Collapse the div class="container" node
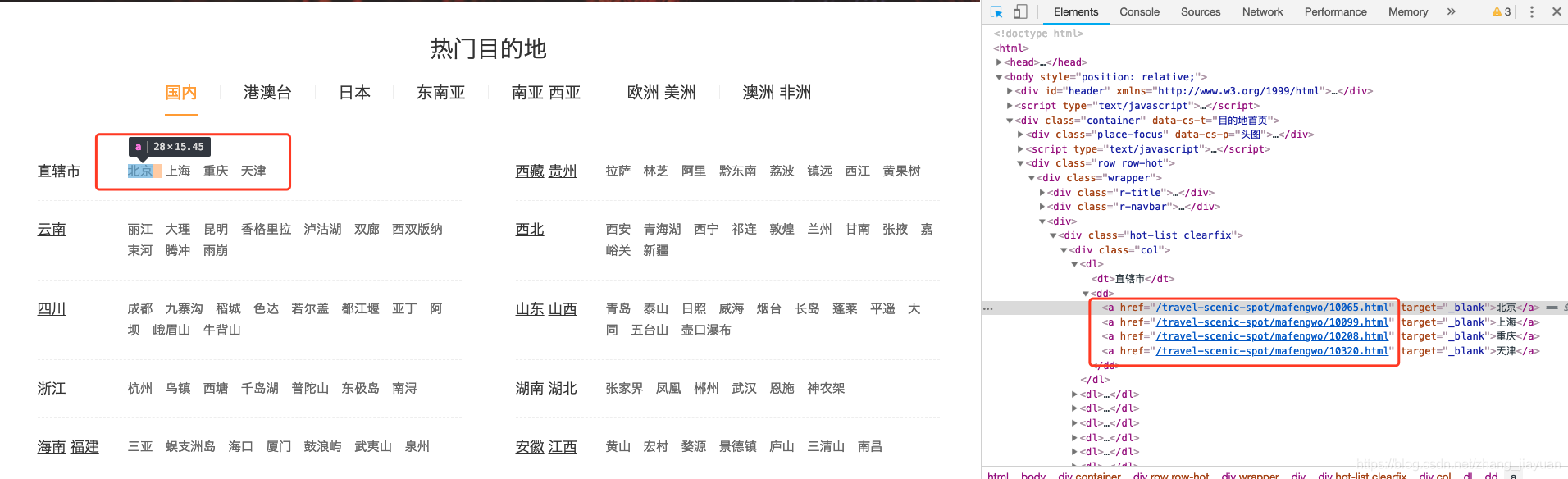 click(1010, 121)
